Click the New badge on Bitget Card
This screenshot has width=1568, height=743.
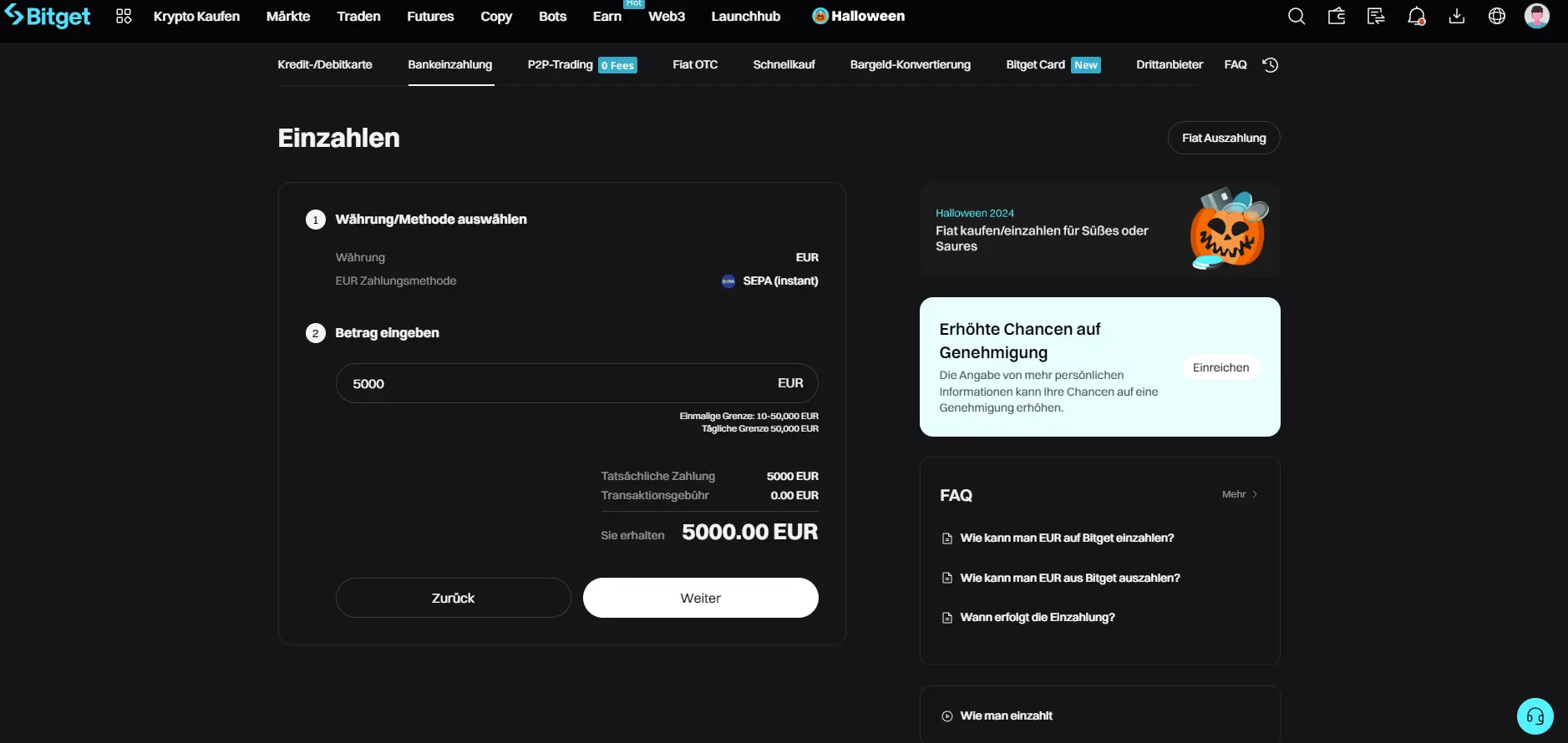pyautogui.click(x=1086, y=65)
